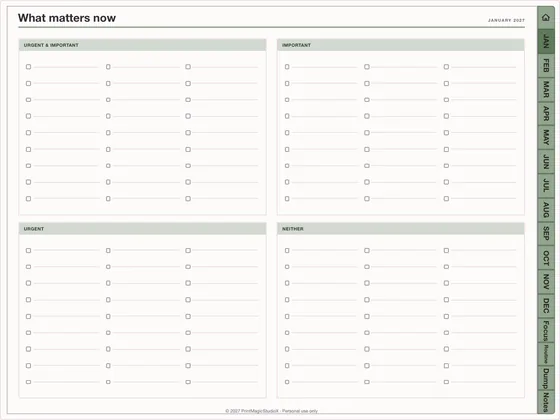560x420 pixels.
Task: Tick first checkbox in Urgent quadrant's left column
Action: tap(29, 250)
